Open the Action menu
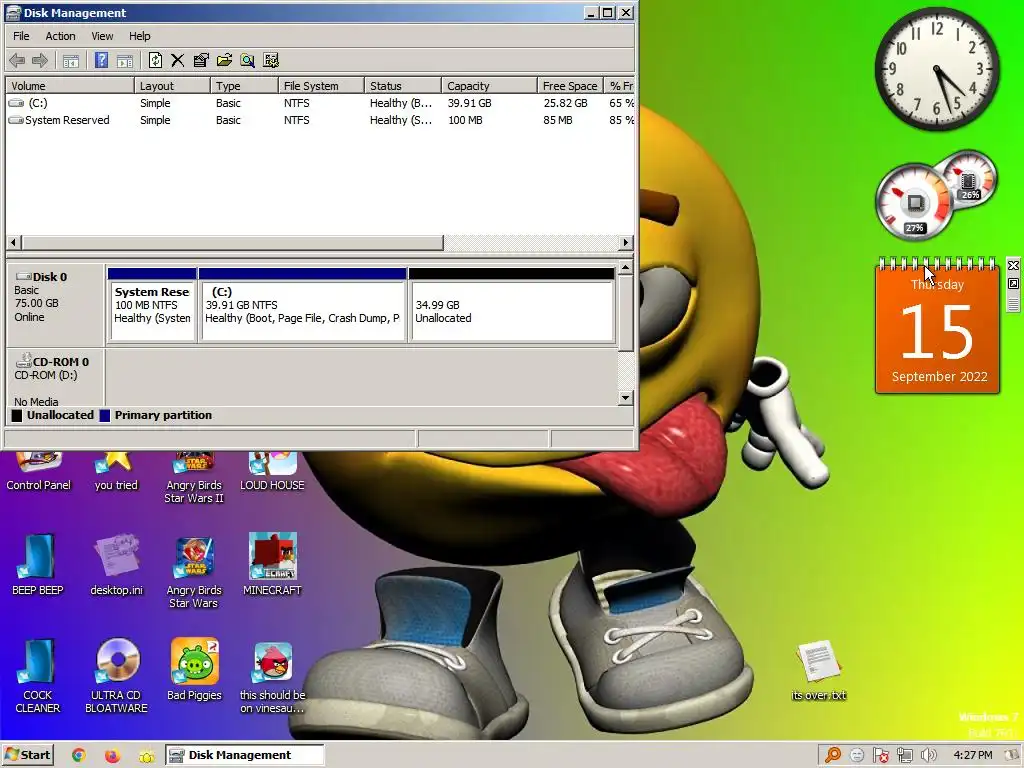This screenshot has width=1024, height=768. [60, 36]
